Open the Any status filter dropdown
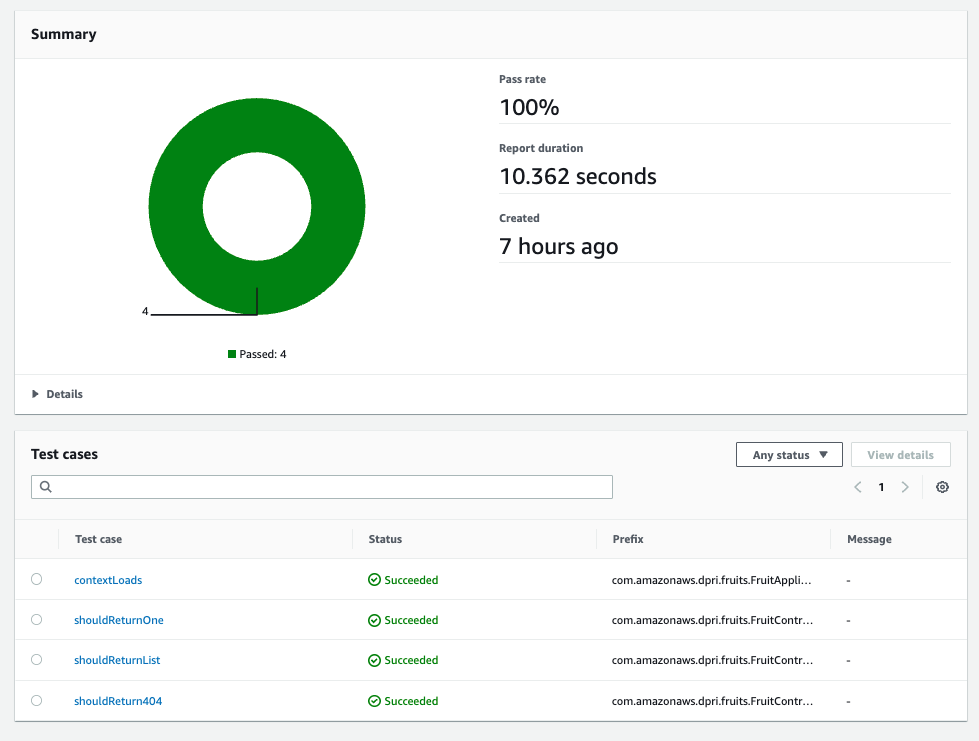The width and height of the screenshot is (979, 741). coord(789,454)
